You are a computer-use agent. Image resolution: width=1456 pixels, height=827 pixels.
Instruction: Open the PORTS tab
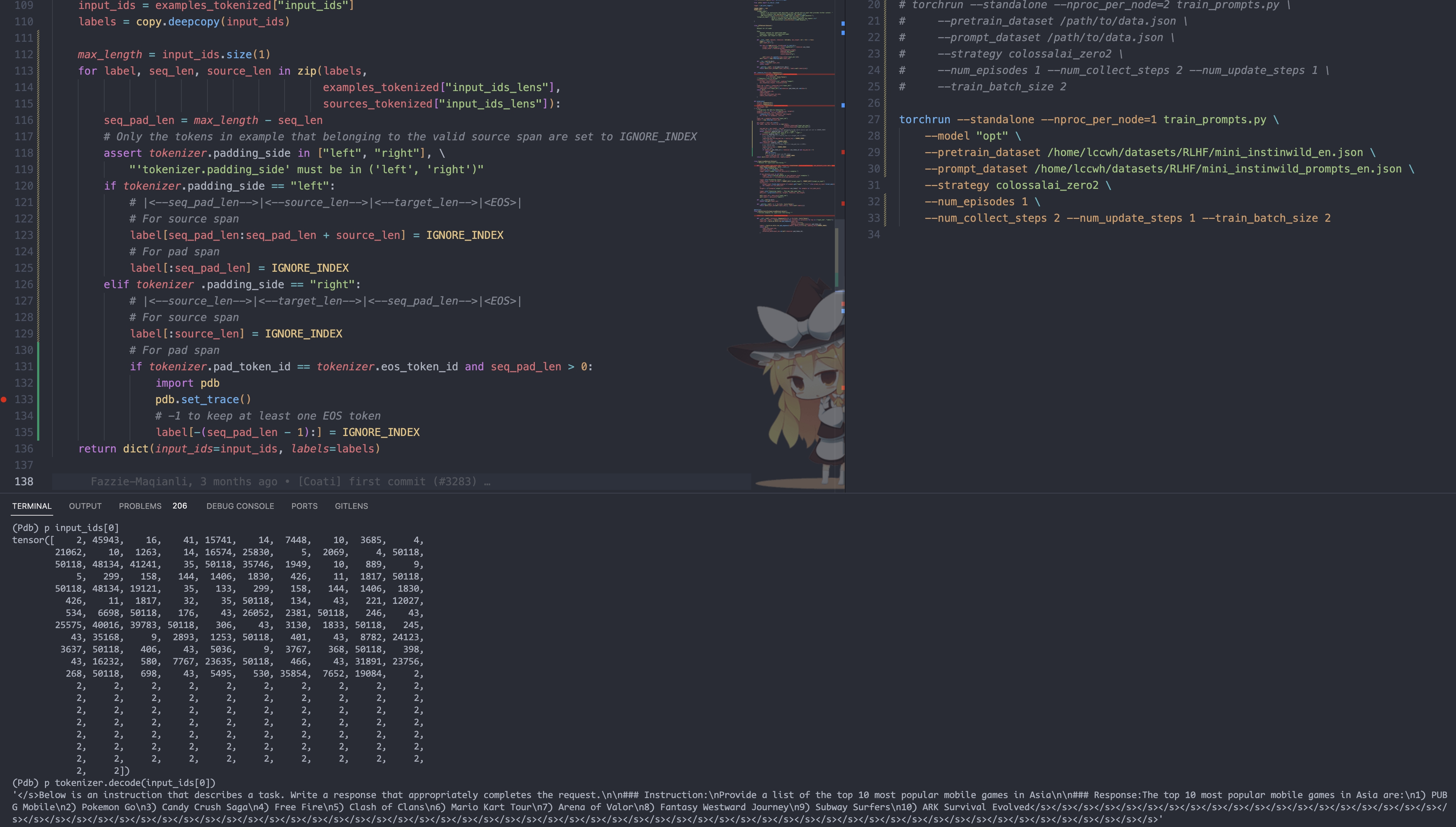[304, 506]
